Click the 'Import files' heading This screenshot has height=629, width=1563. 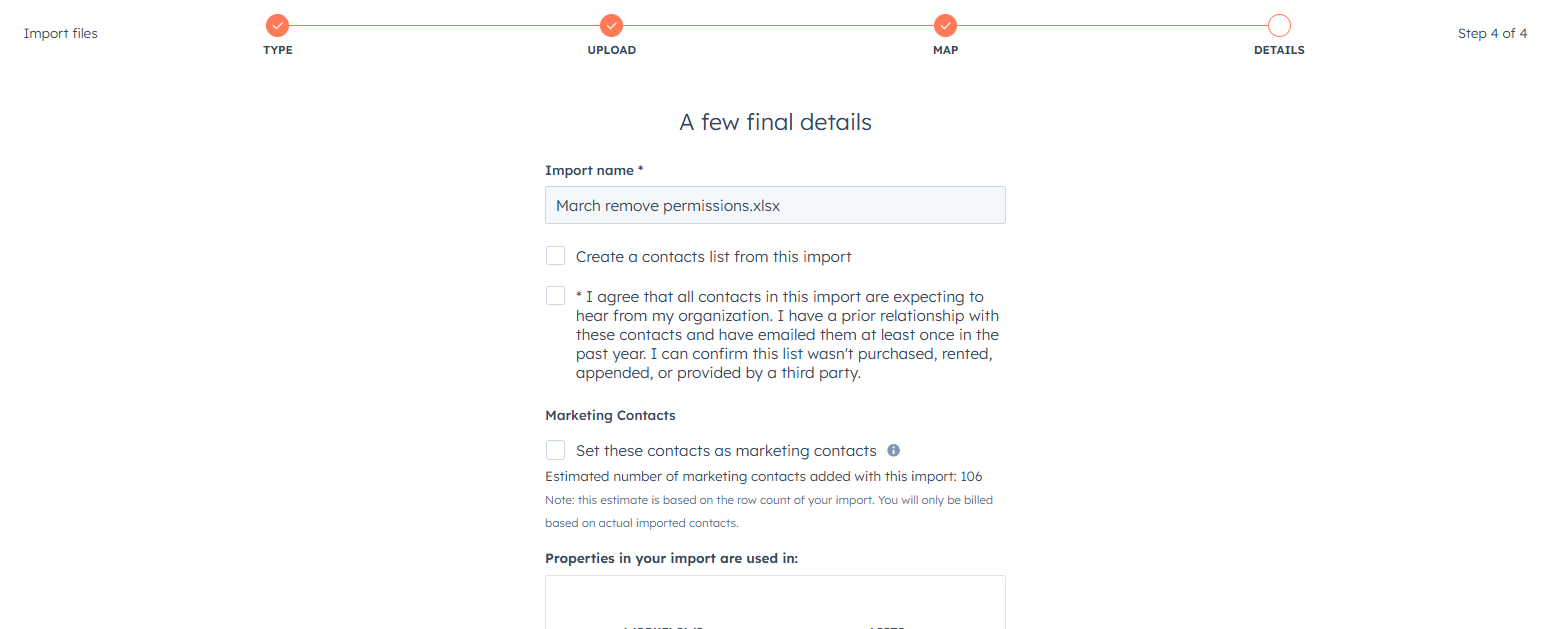coord(60,33)
